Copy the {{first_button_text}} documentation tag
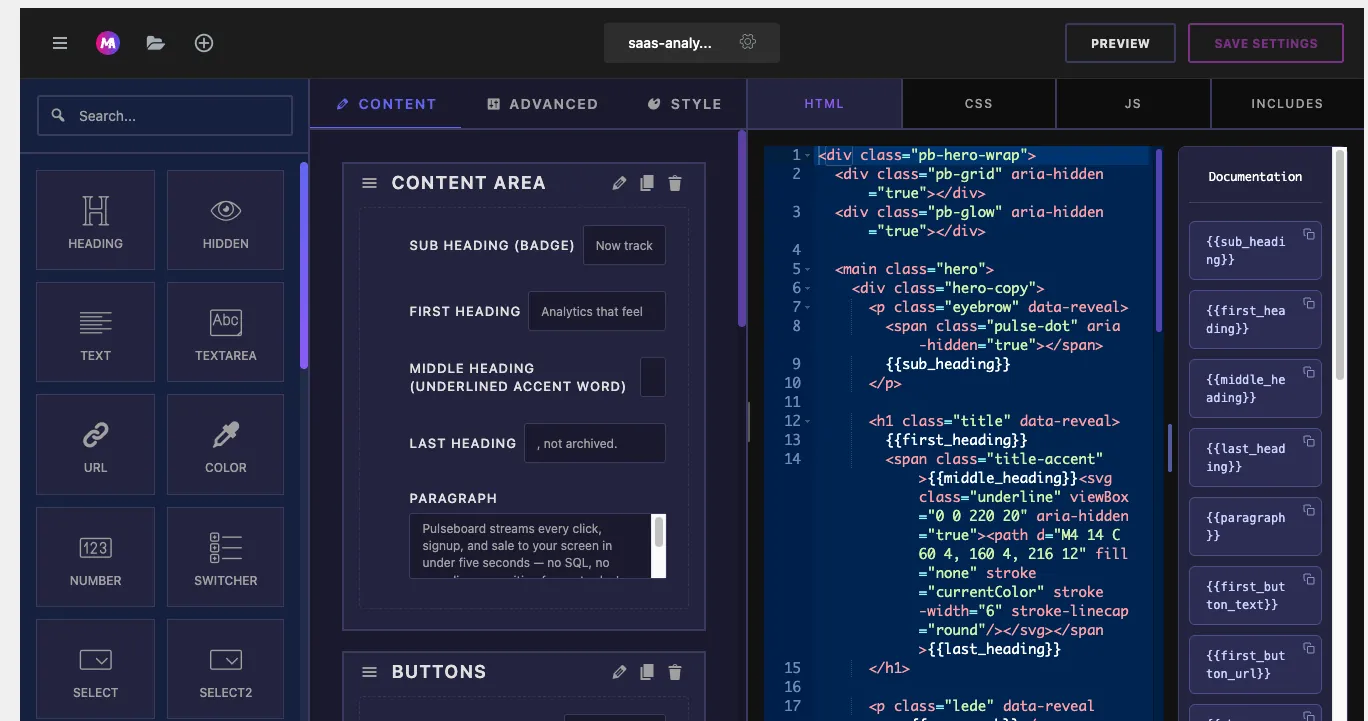Image resolution: width=1368 pixels, height=721 pixels. coord(1309,579)
